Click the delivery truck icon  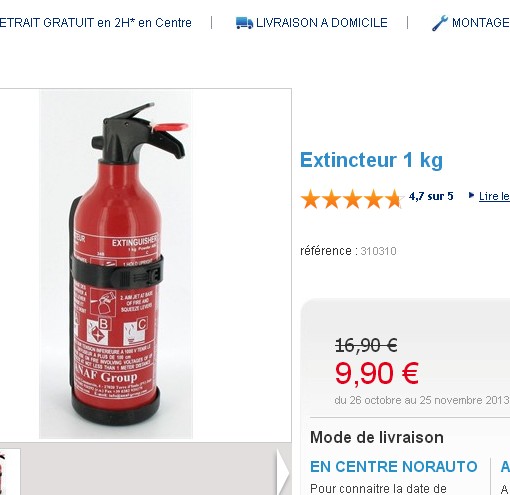244,23
